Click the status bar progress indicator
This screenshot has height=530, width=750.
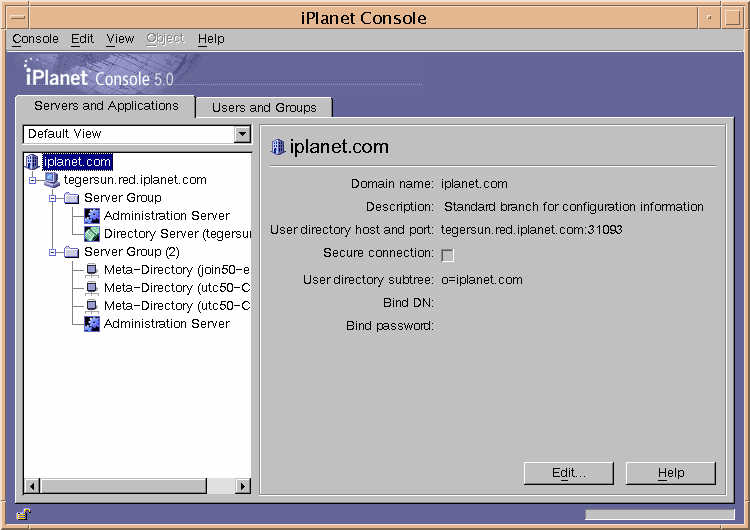click(660, 515)
